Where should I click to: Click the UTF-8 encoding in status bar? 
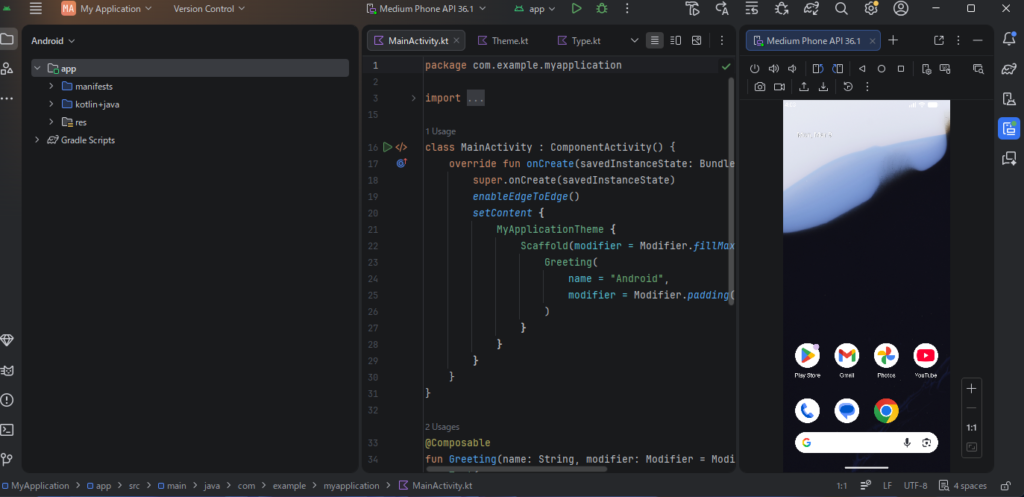(x=915, y=485)
